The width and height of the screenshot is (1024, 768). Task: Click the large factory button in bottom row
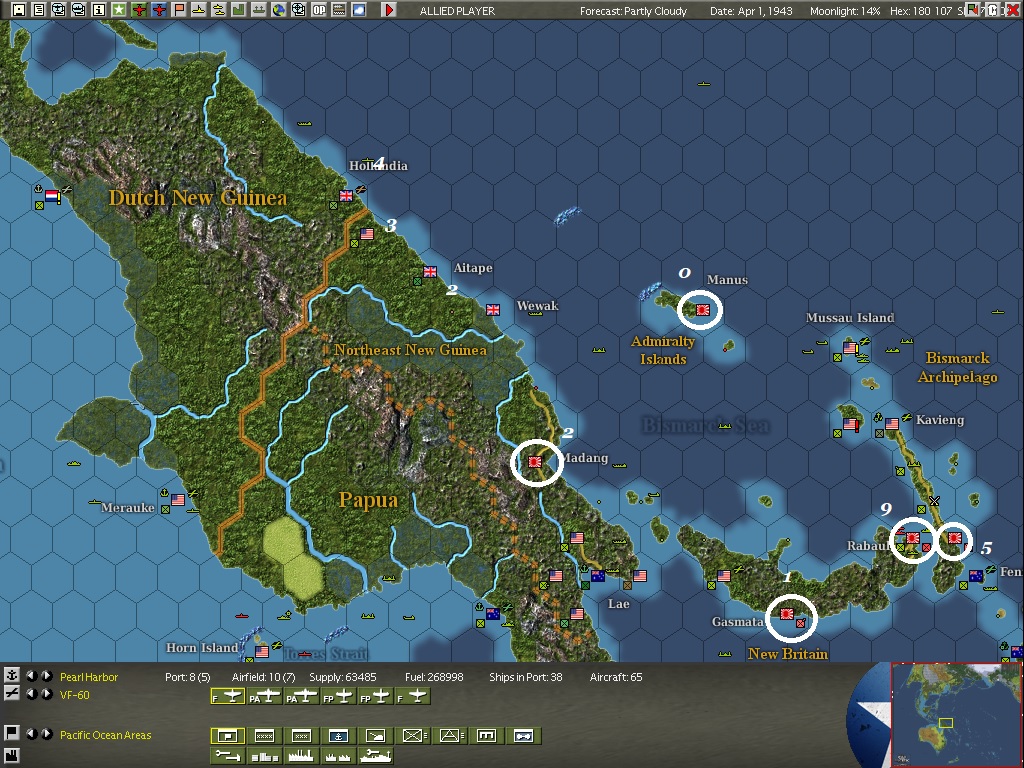pos(301,756)
